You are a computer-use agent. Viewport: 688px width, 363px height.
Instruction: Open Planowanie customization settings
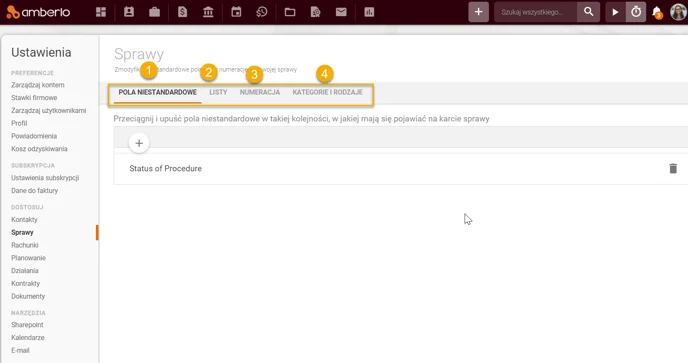(x=29, y=258)
